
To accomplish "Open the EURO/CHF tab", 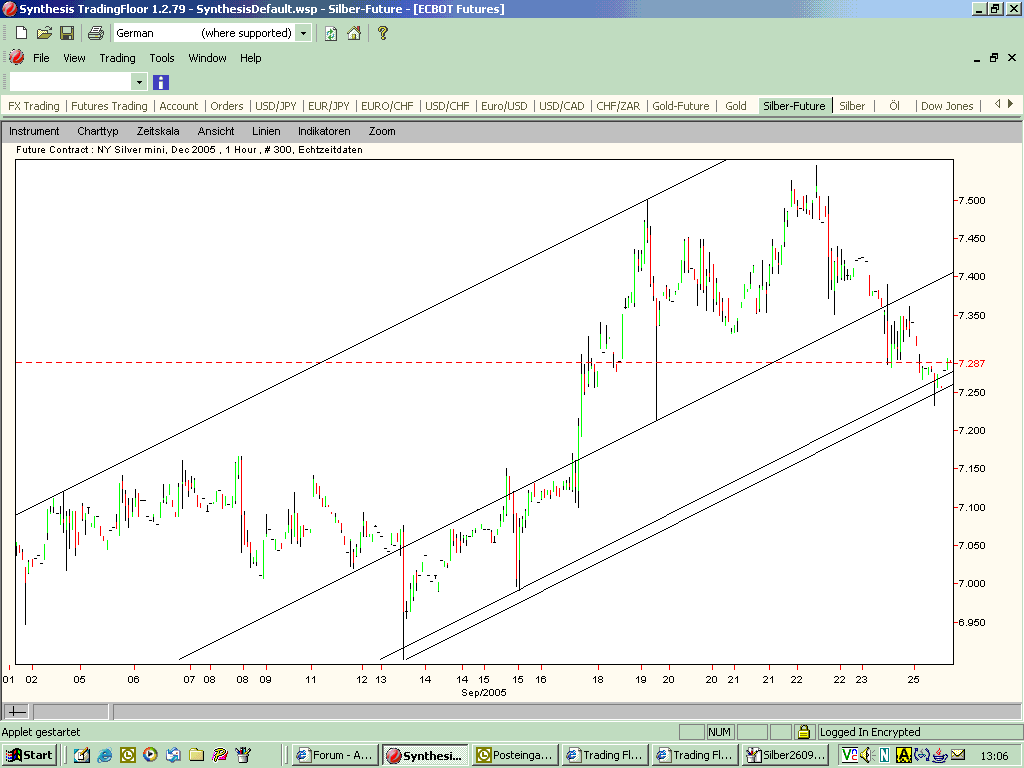I will (x=387, y=106).
